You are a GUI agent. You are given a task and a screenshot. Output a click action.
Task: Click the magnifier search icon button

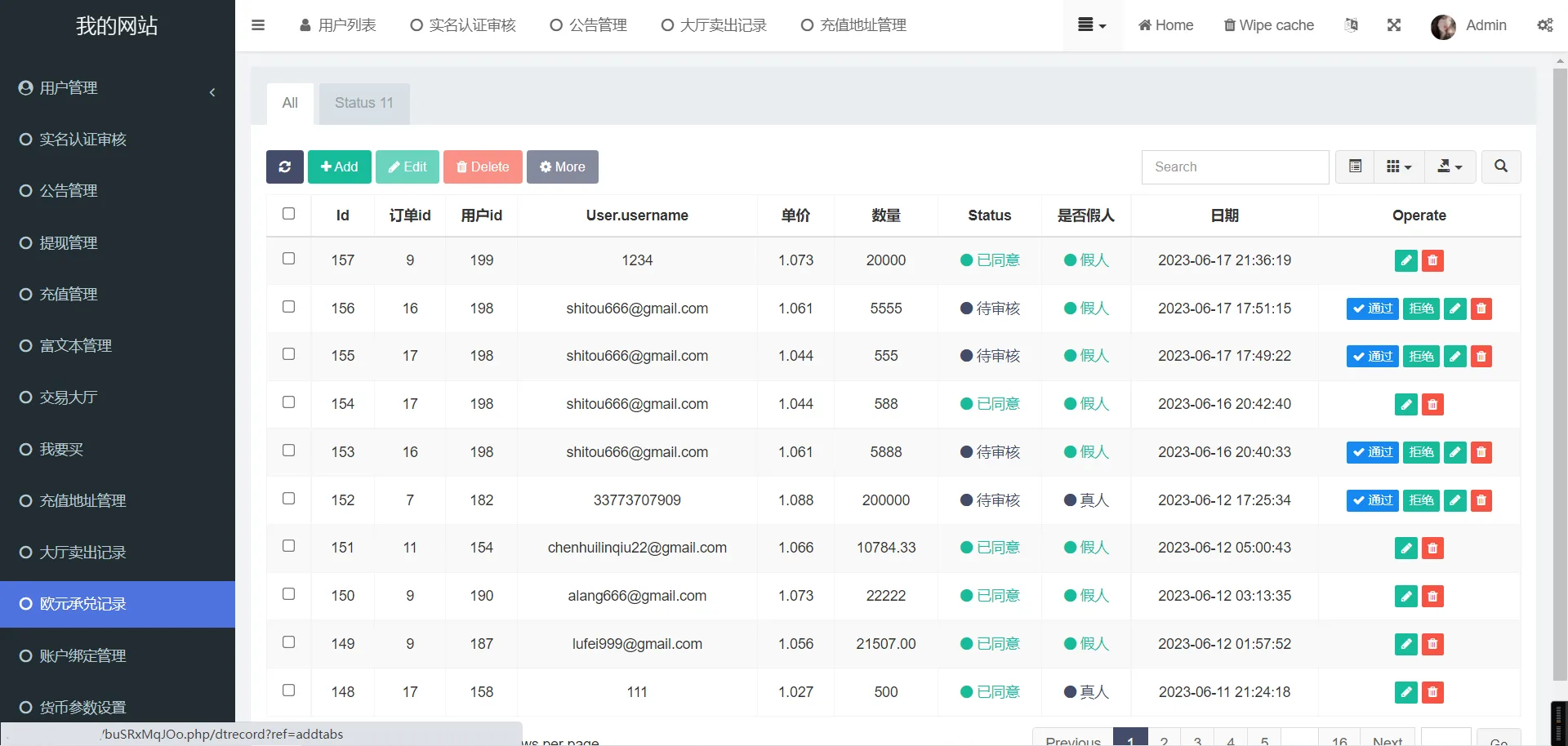1500,167
